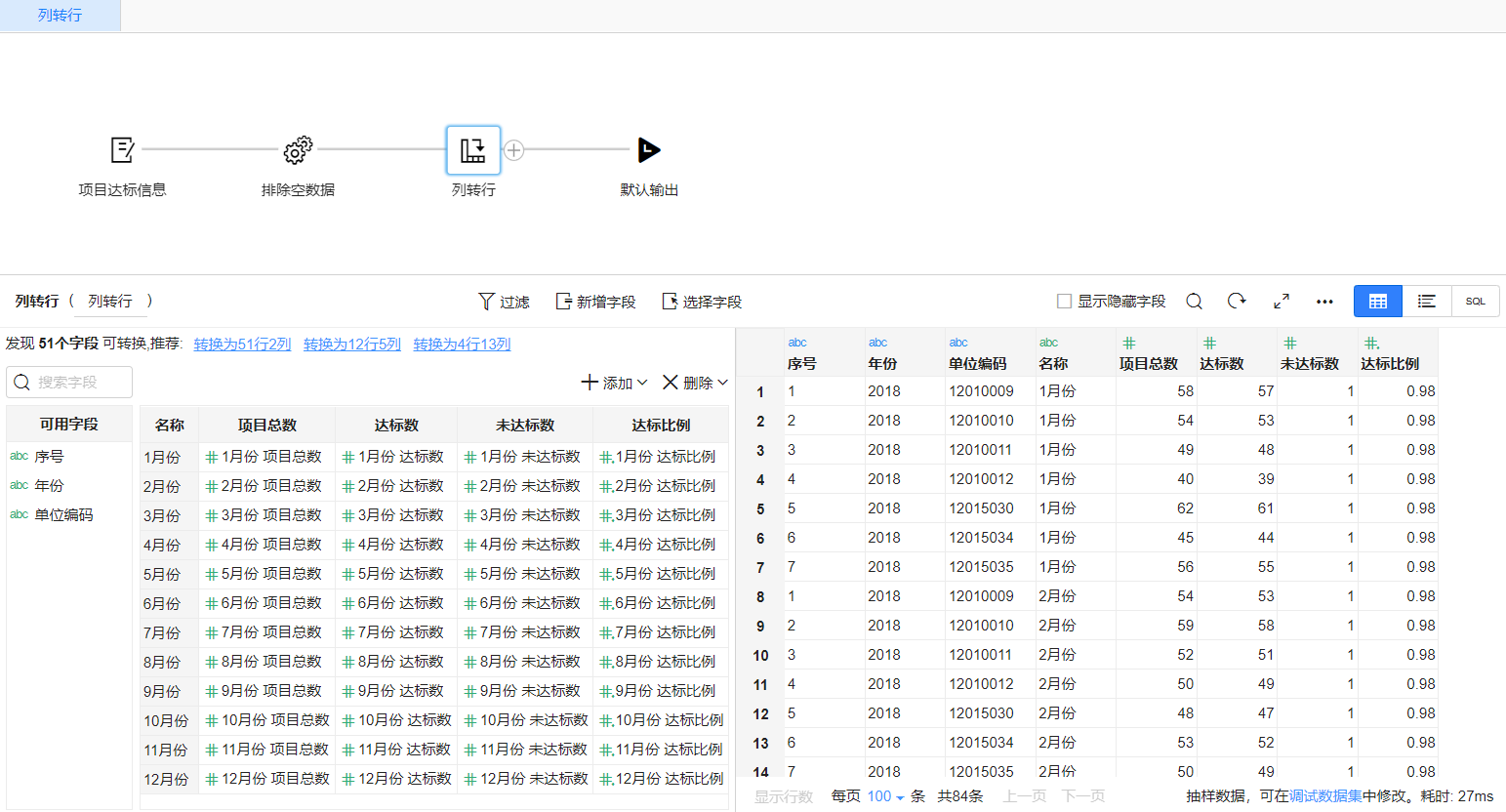Open the 过滤 filter panel
This screenshot has width=1506, height=812.
[x=504, y=302]
